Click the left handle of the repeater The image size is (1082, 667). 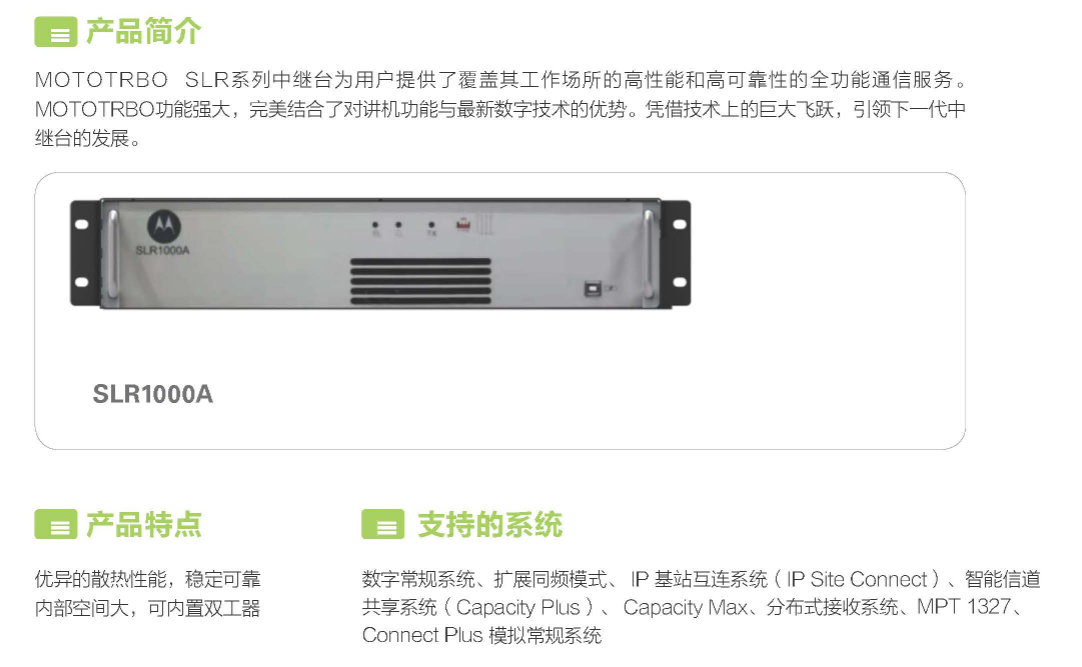[113, 254]
